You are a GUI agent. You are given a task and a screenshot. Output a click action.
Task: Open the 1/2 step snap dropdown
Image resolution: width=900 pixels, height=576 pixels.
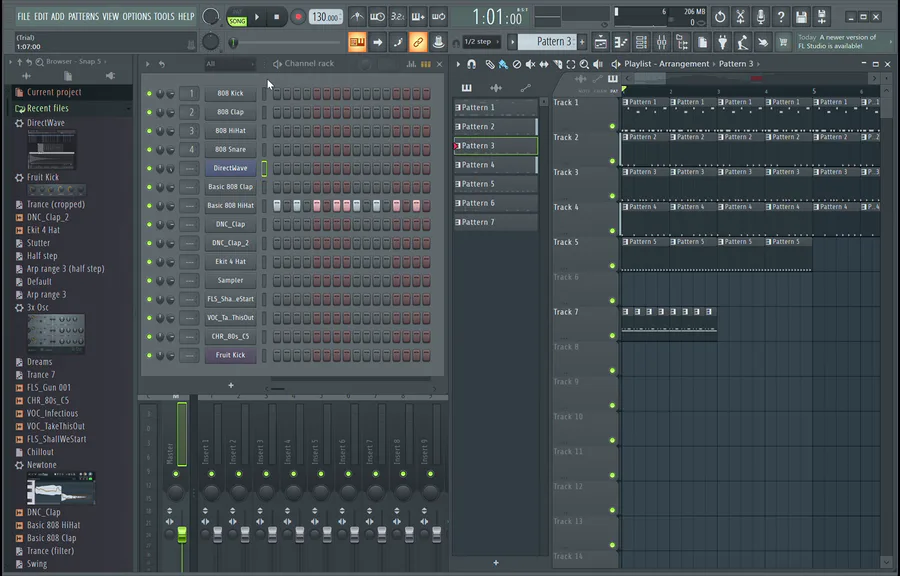(x=482, y=42)
